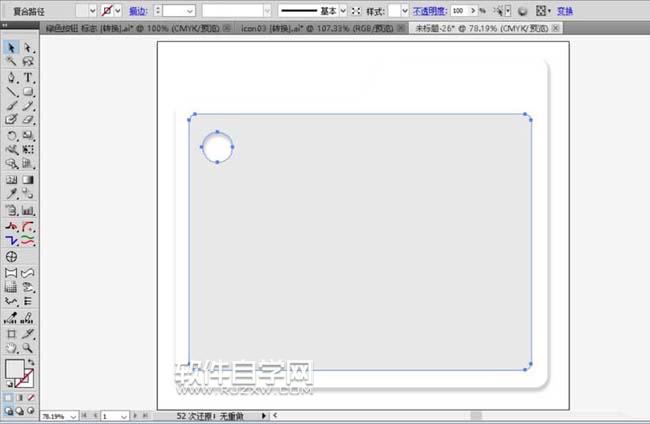Select the Hand tool
Screen dimensions: 650x424
(x=11, y=348)
